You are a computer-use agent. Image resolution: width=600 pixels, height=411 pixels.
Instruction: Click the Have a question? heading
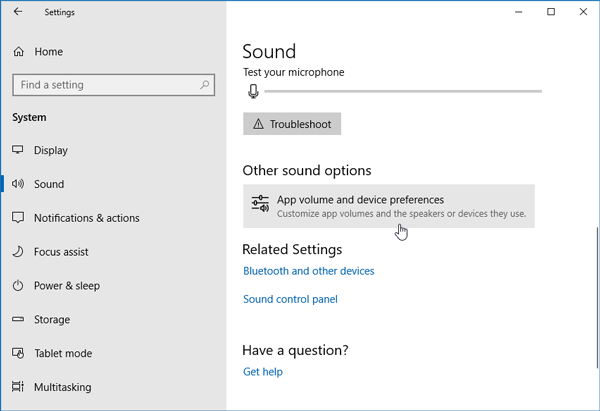(x=295, y=350)
